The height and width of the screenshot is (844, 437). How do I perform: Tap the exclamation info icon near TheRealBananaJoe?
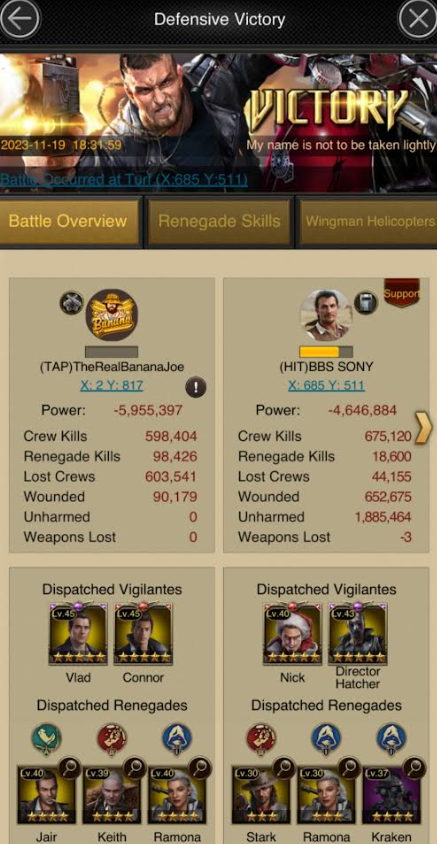pos(196,387)
